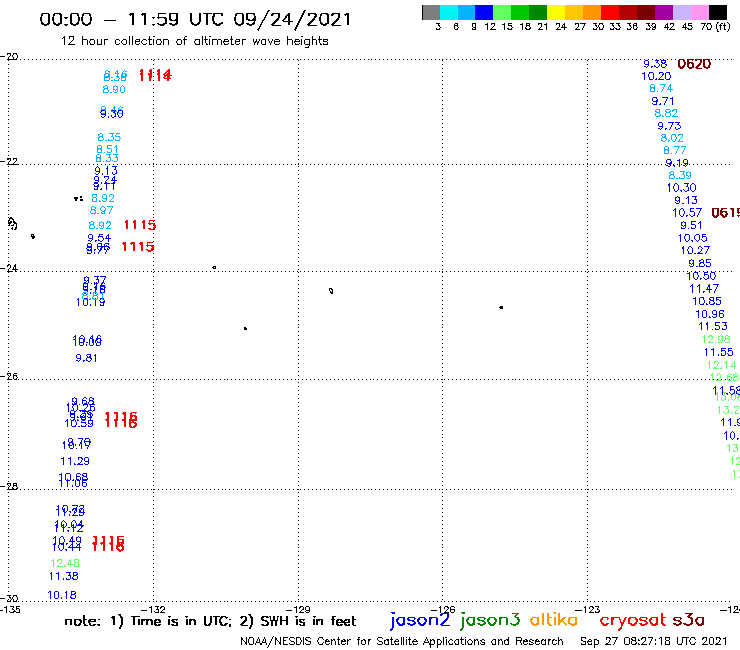Click the wave height value 10.57
Screen dimensions: 740x650
(687, 212)
